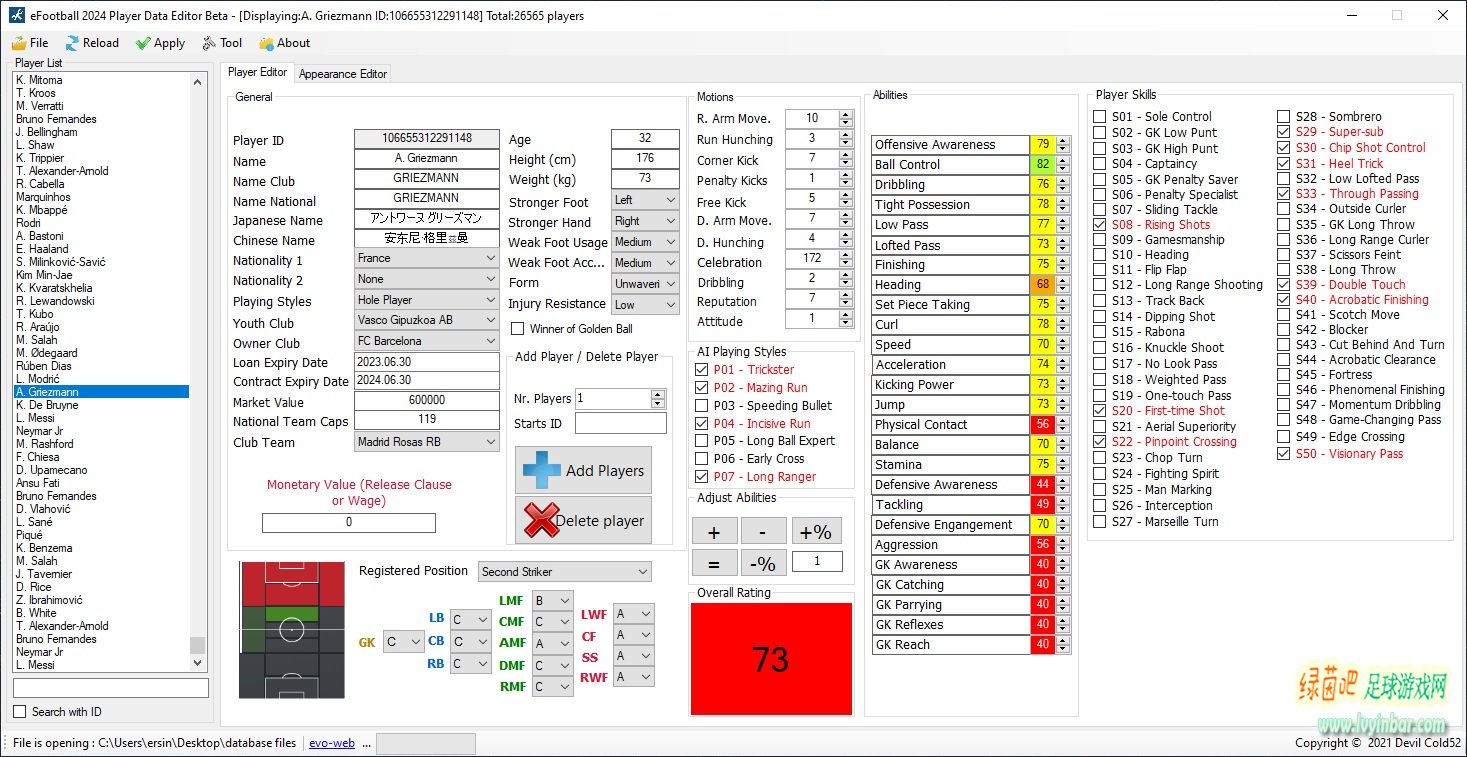Open the AMF position rating dropdown
1467x757 pixels.
(x=553, y=644)
